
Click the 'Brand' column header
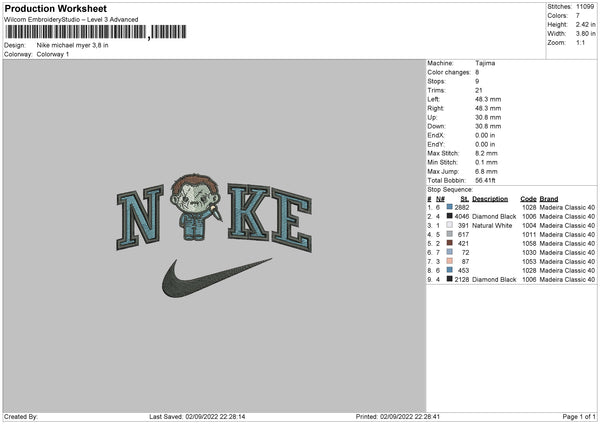click(x=549, y=199)
